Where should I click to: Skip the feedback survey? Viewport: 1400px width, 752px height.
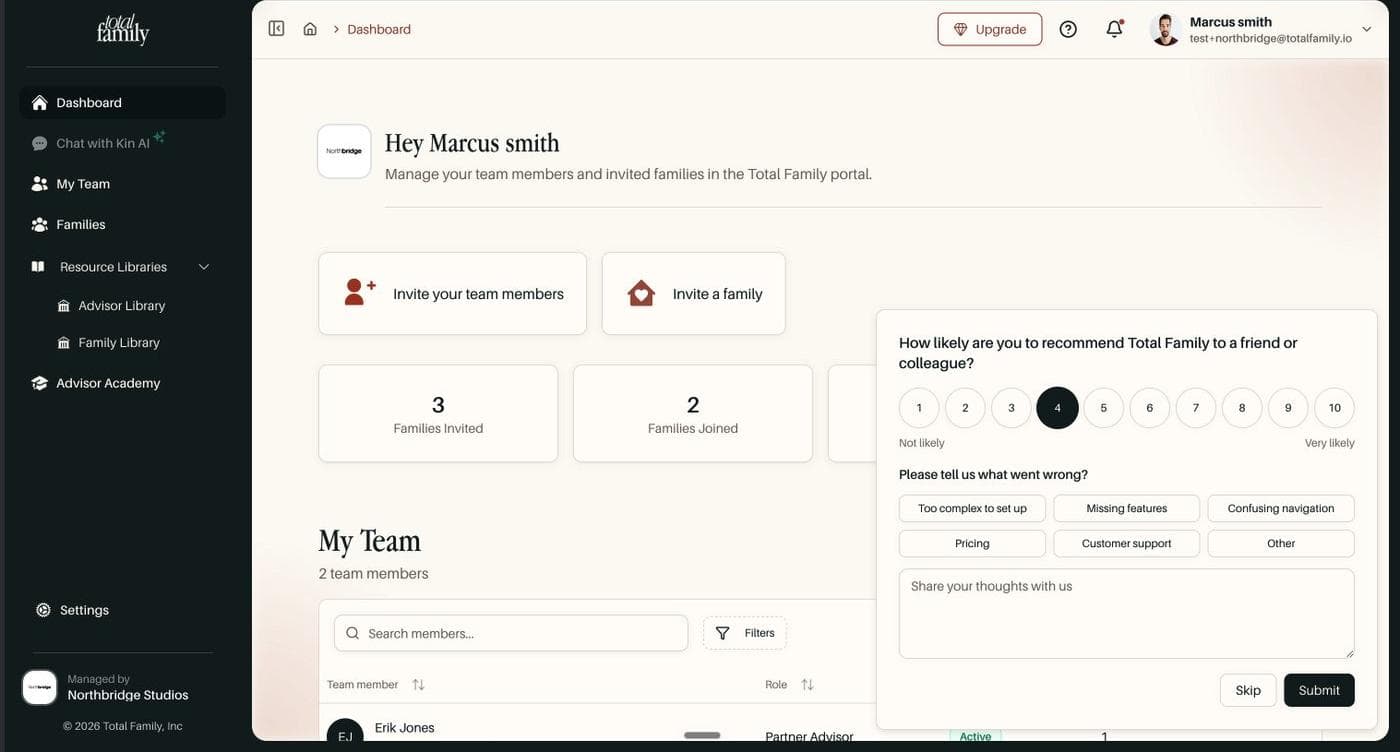tap(1248, 690)
